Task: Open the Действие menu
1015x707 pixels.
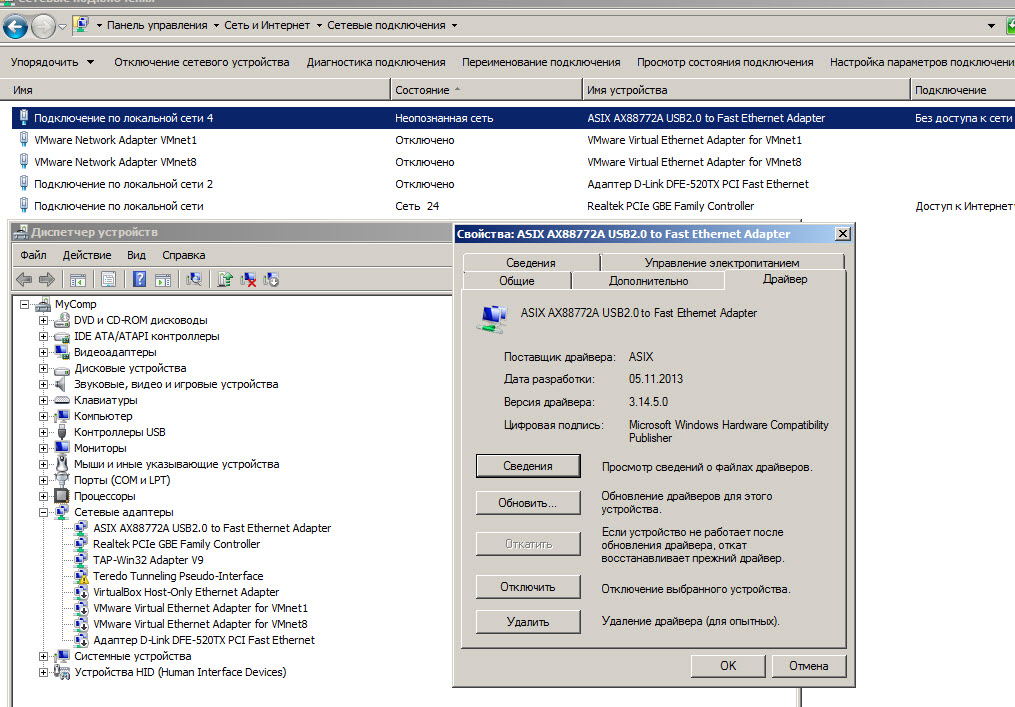Action: point(86,255)
